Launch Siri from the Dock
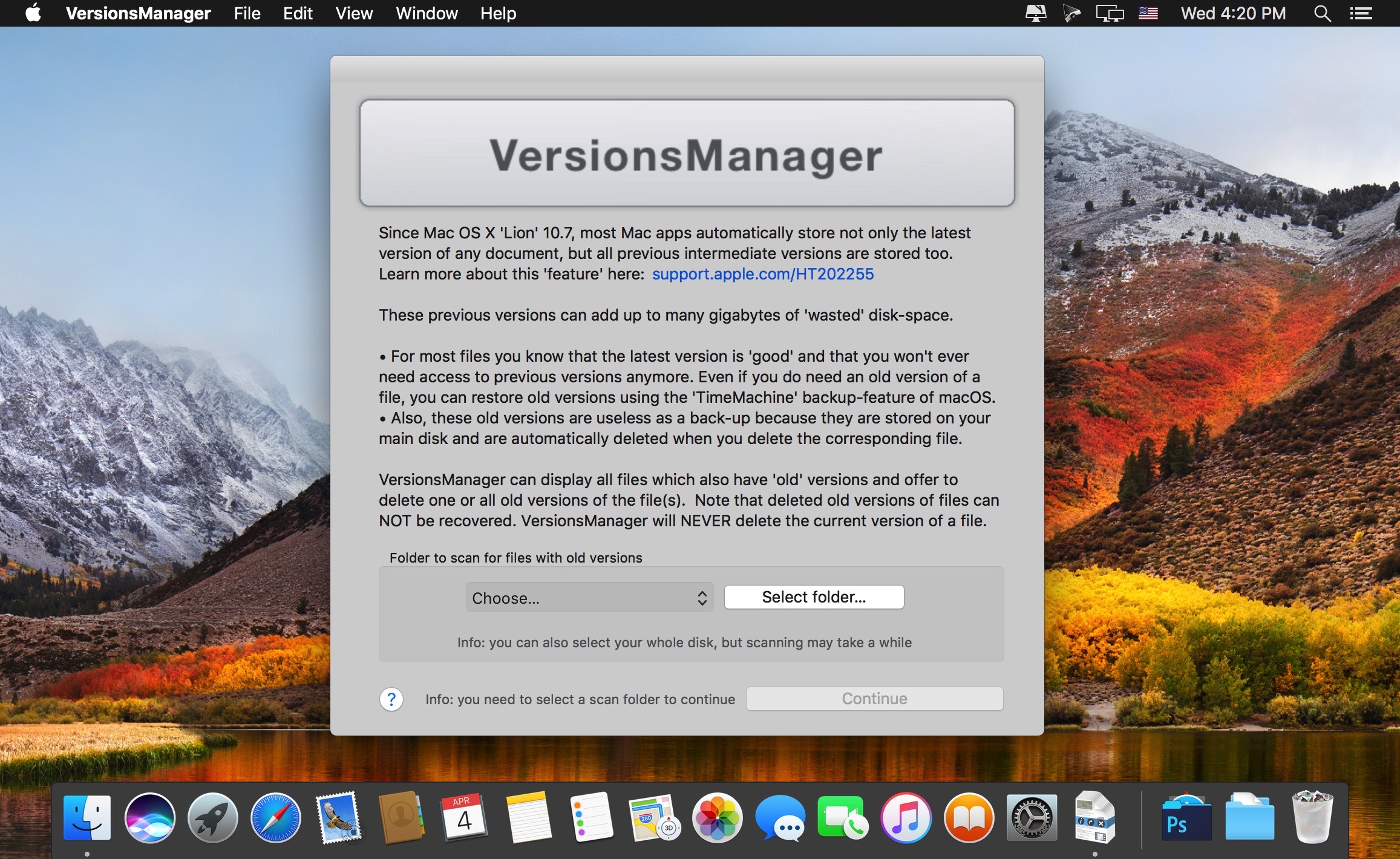The height and width of the screenshot is (859, 1400). [149, 818]
